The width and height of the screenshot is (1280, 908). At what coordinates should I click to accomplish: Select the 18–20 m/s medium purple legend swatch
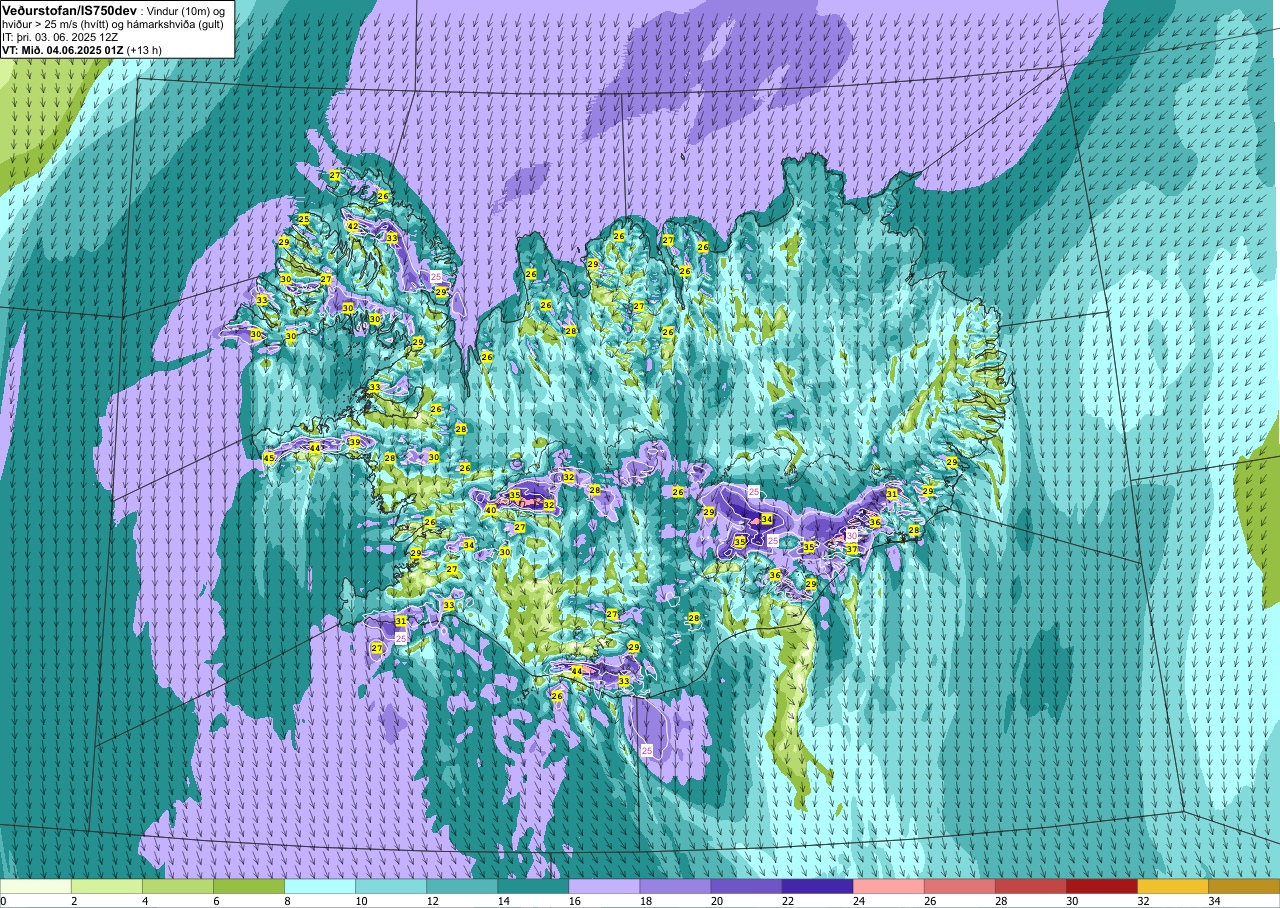click(675, 886)
